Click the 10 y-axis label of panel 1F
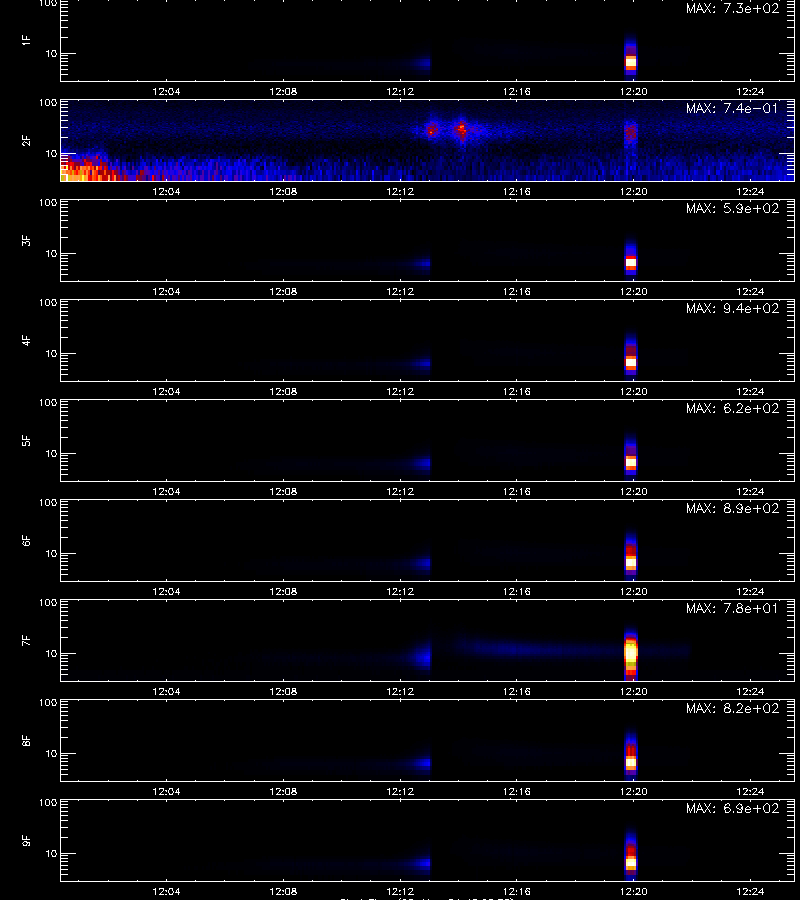800x900 pixels. (51, 53)
